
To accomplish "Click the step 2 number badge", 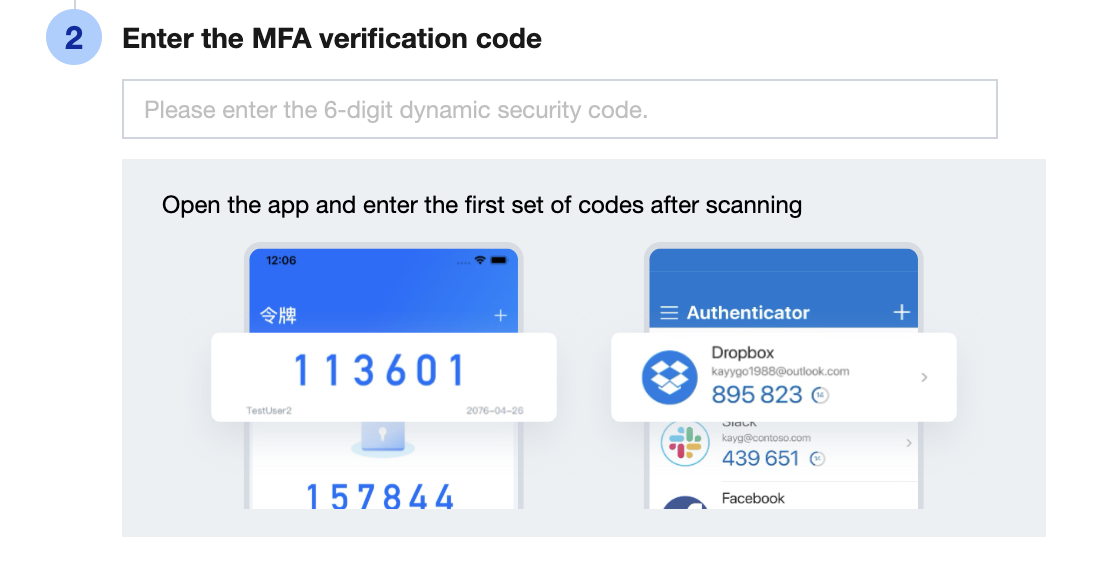I will [74, 39].
